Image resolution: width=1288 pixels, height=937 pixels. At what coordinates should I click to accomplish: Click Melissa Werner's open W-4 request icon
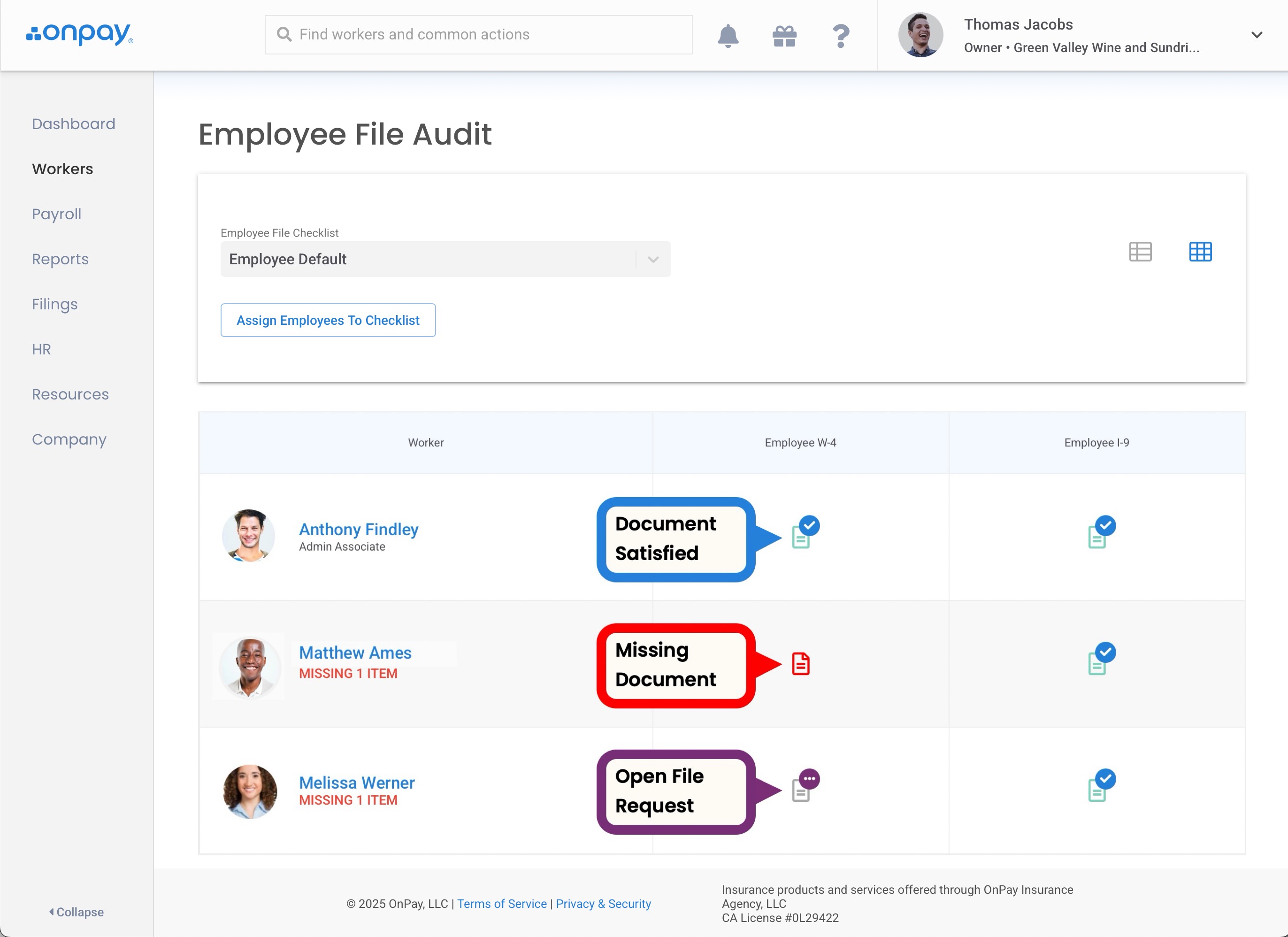click(803, 787)
